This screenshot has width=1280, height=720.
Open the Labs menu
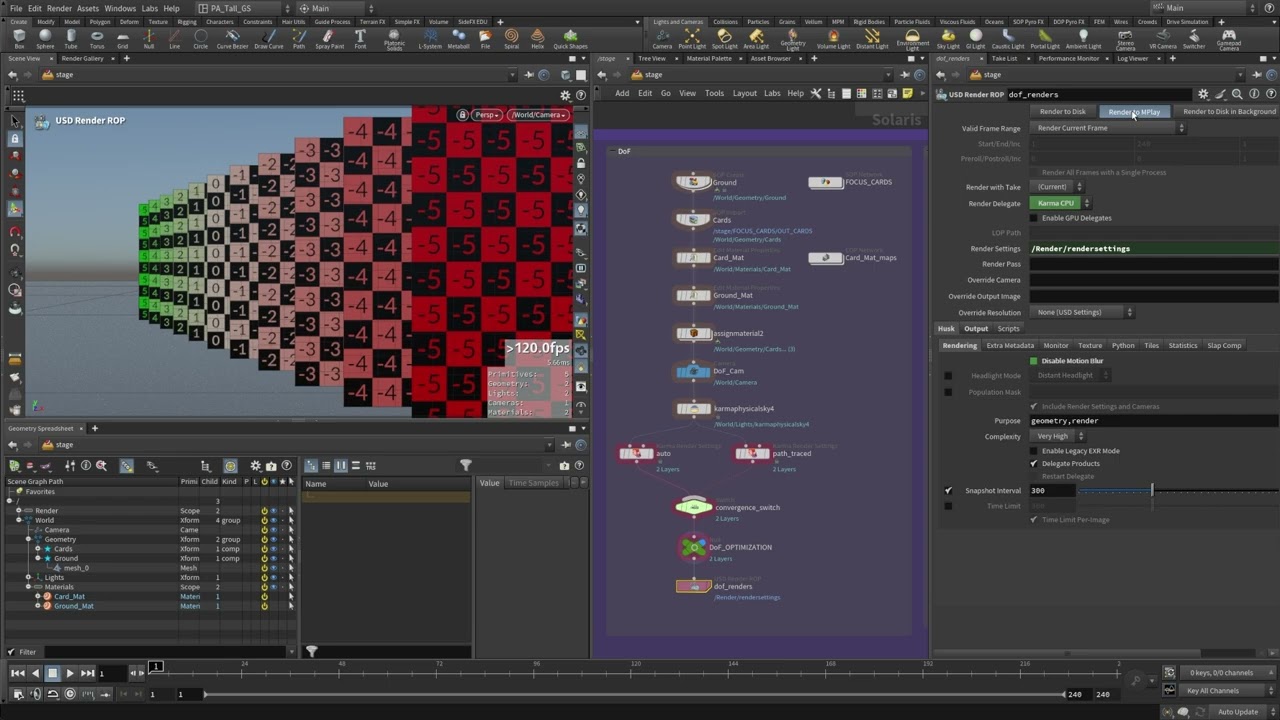click(x=149, y=8)
